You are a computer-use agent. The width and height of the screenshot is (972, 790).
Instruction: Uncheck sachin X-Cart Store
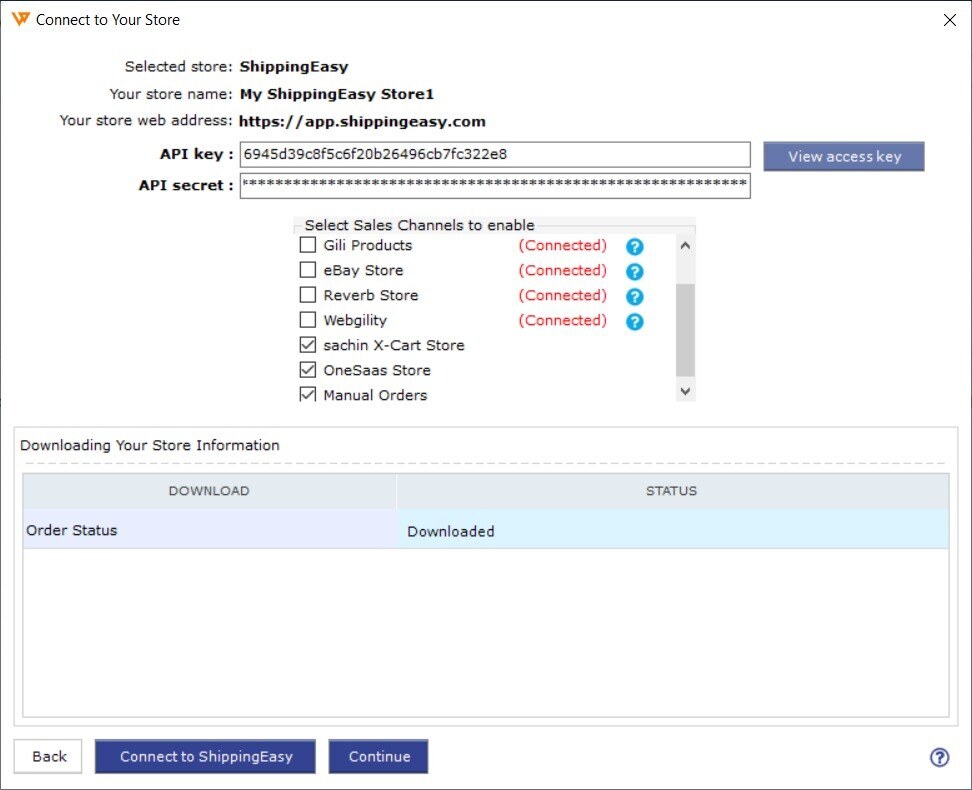tap(308, 345)
